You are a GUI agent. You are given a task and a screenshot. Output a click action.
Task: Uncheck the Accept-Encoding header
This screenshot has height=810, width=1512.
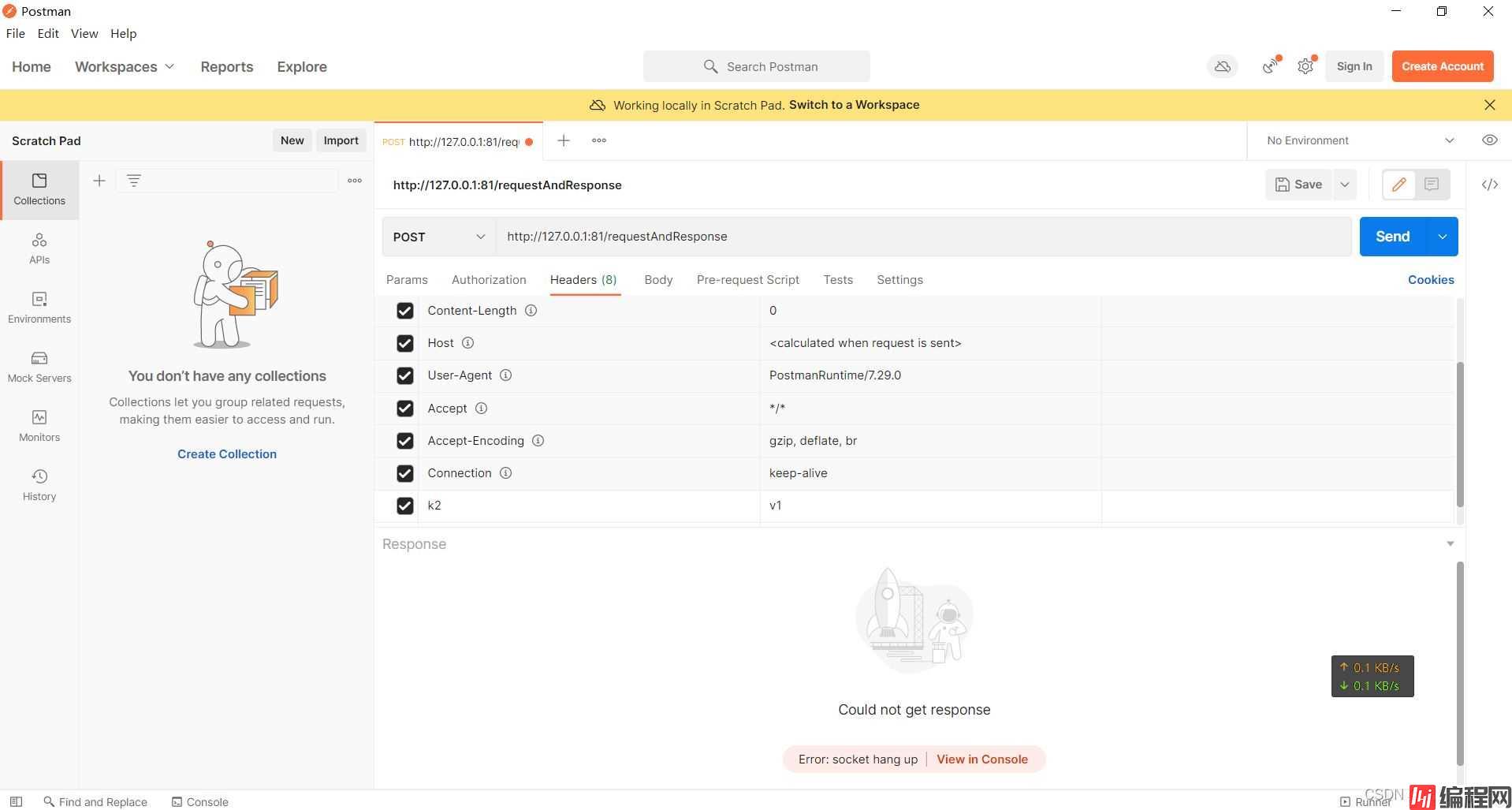point(405,441)
